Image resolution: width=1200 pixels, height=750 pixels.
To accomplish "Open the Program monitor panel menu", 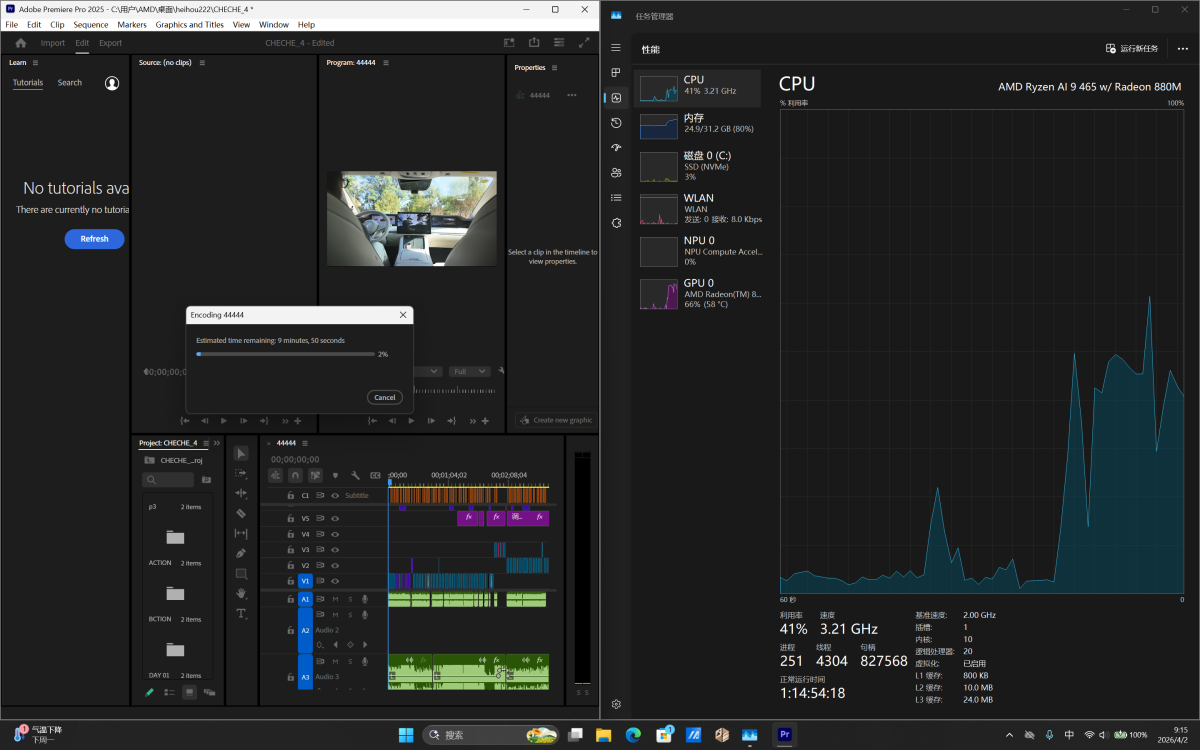I will click(x=386, y=63).
